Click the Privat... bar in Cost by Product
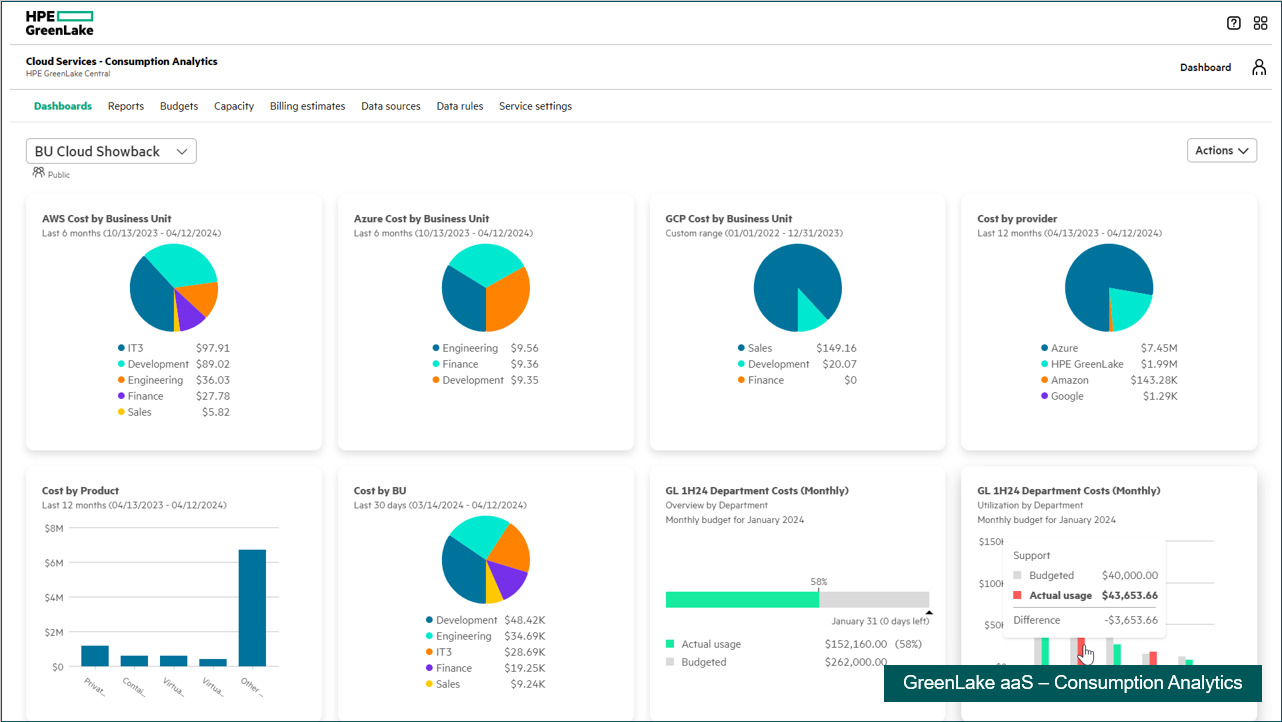This screenshot has width=1282, height=722. [95, 656]
